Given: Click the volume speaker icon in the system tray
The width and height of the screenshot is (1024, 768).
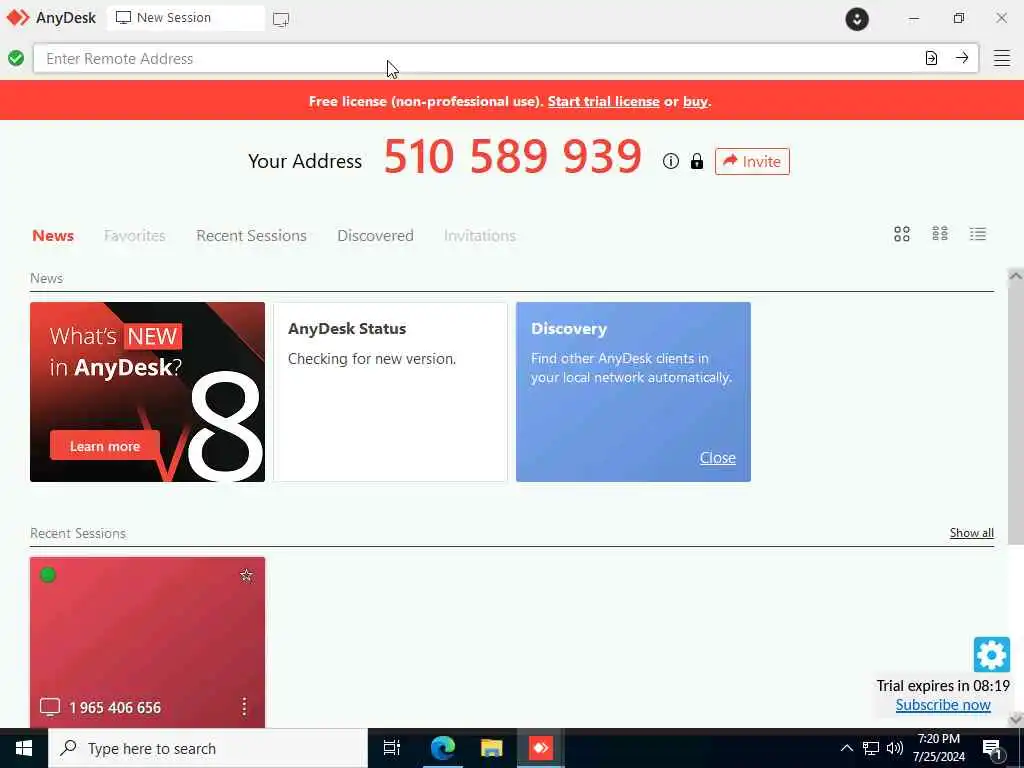Looking at the screenshot, I should pos(895,748).
